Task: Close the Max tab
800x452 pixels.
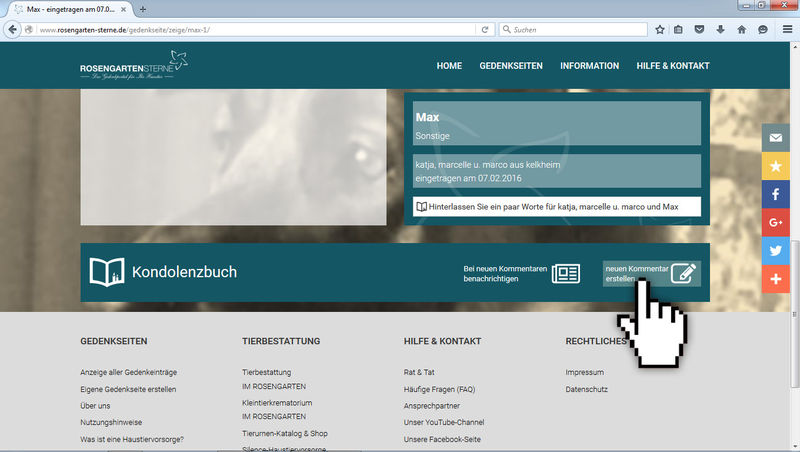Action: point(123,9)
